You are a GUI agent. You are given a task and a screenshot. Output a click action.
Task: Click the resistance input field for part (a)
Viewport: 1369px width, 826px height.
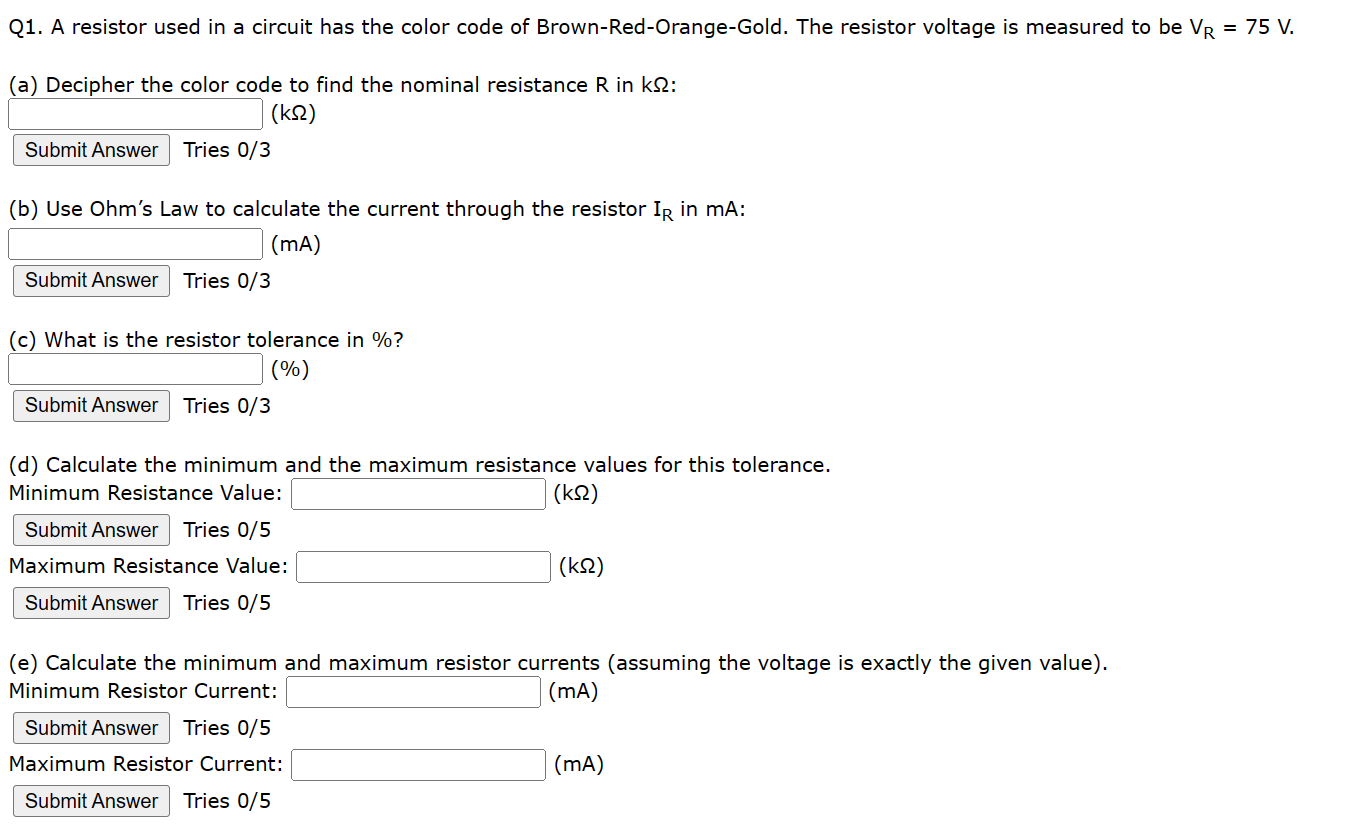pyautogui.click(x=134, y=113)
